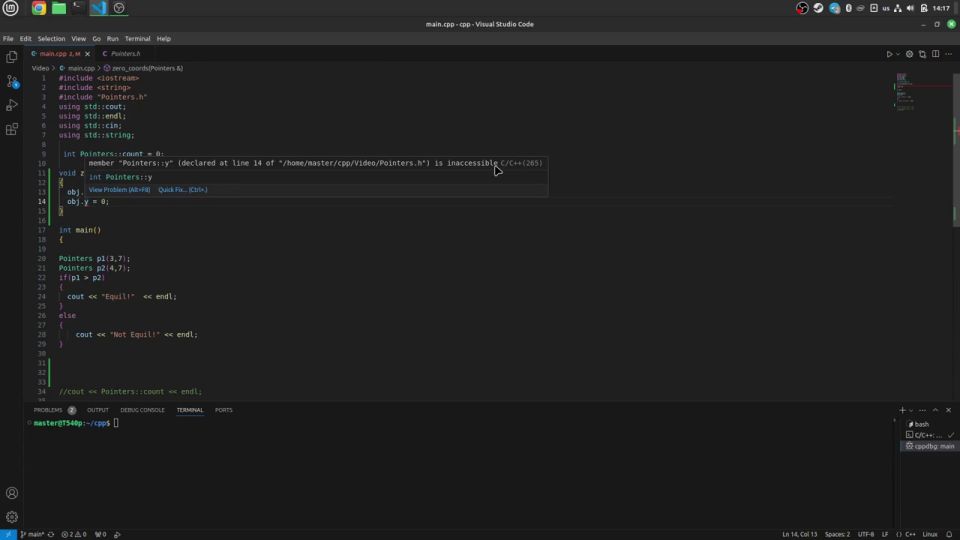960x540 pixels.
Task: Show the Ports panel tab
Action: click(x=223, y=410)
